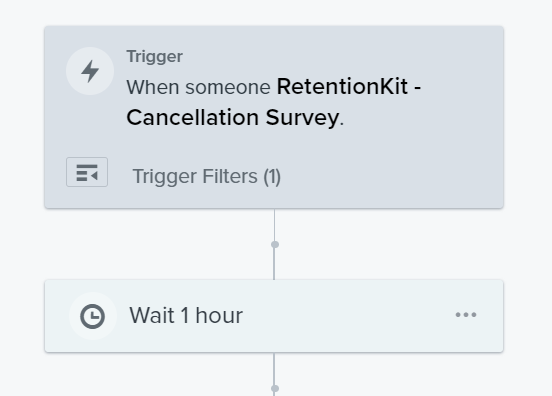Expand the Trigger Filters (1) label
The height and width of the screenshot is (396, 552).
(x=206, y=176)
